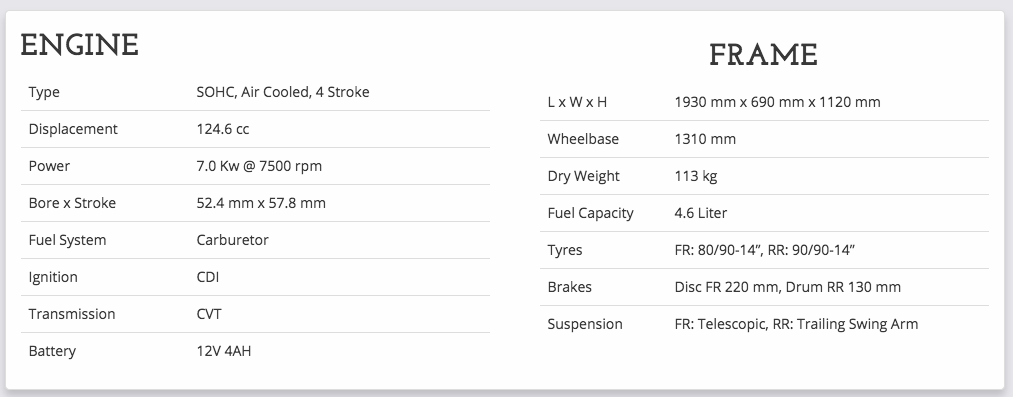Click the 113 kg dry weight value
Screen dimensions: 1013x397
[x=696, y=176]
